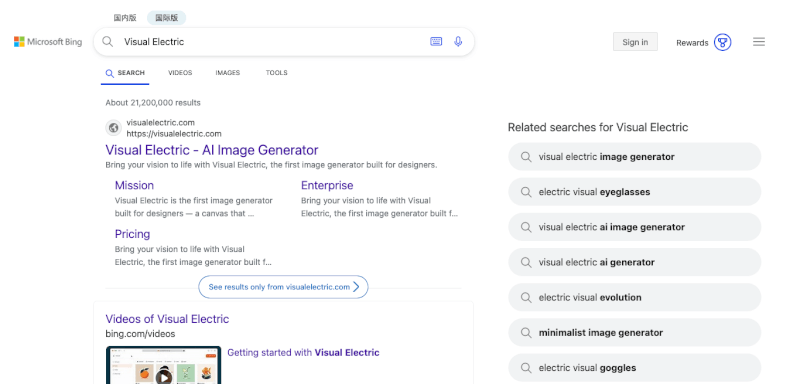Open the Enterprise sitelink

click(327, 185)
